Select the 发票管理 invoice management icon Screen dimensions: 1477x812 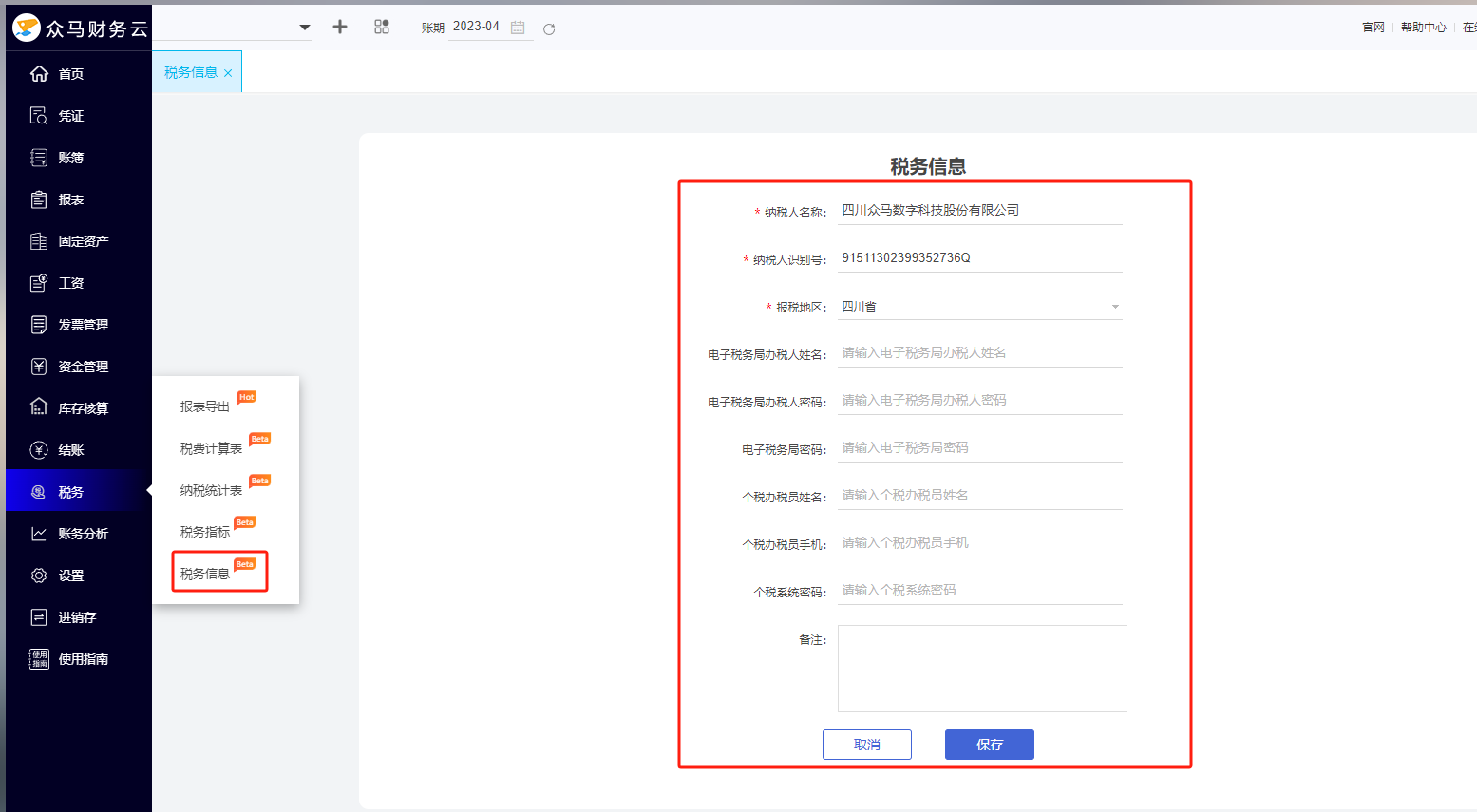(39, 324)
